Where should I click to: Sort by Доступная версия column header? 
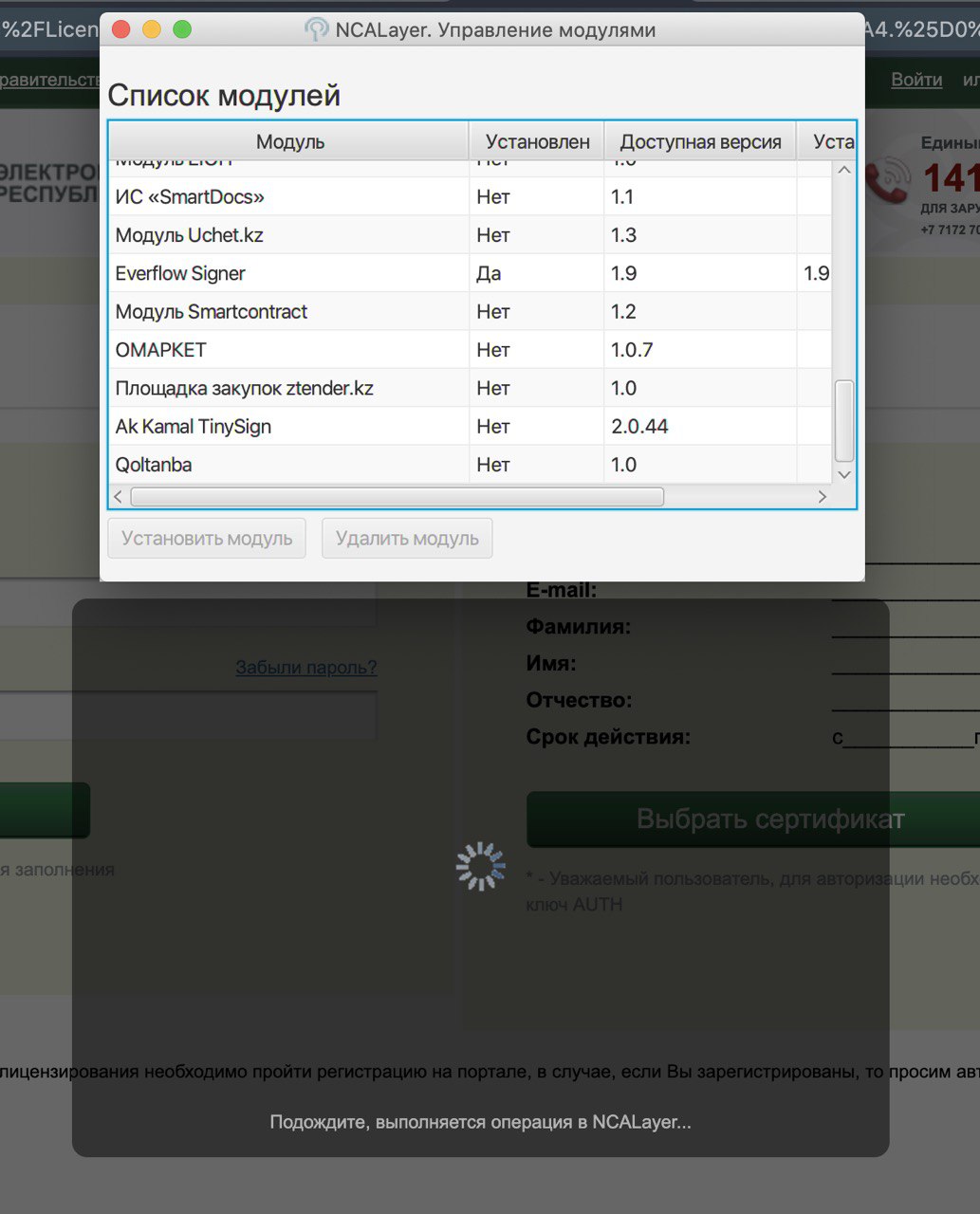pyautogui.click(x=700, y=141)
